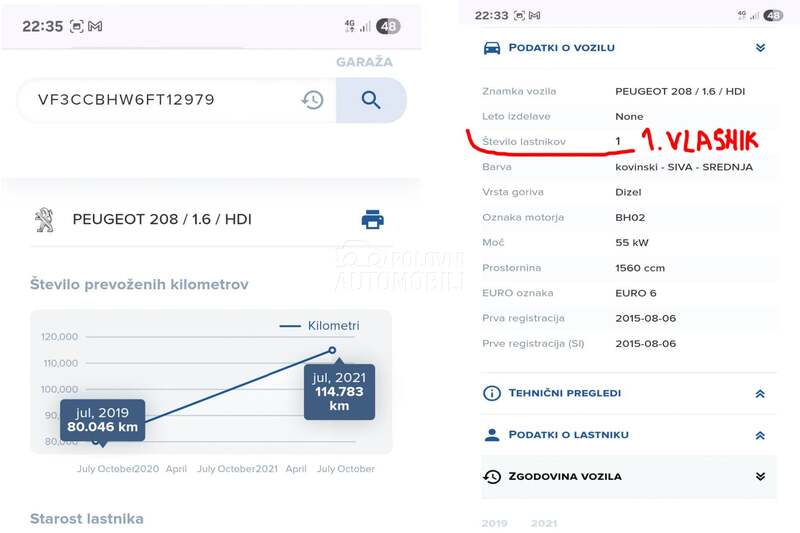
Task: Select Prva registracija date 2015-08-06
Action: 645,318
